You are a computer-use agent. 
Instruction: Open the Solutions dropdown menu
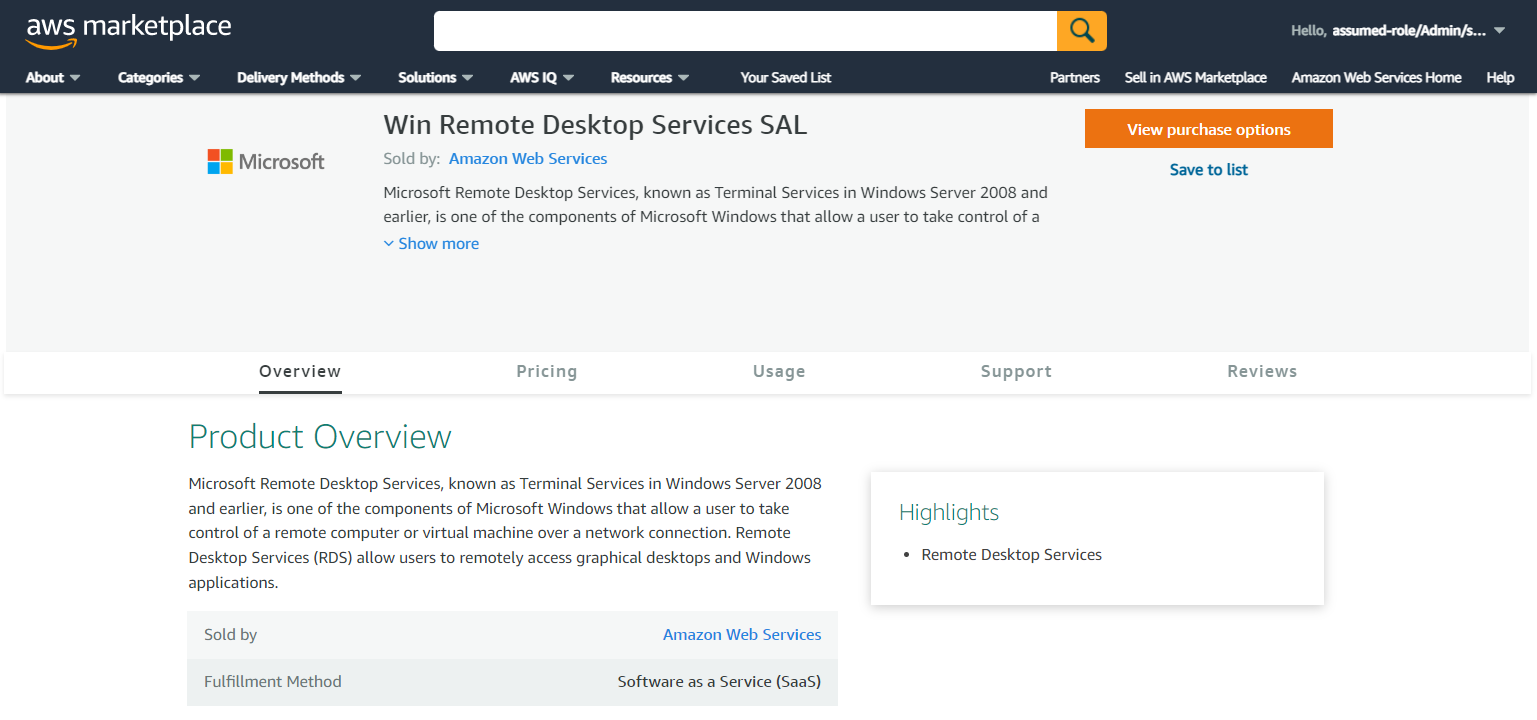[435, 78]
